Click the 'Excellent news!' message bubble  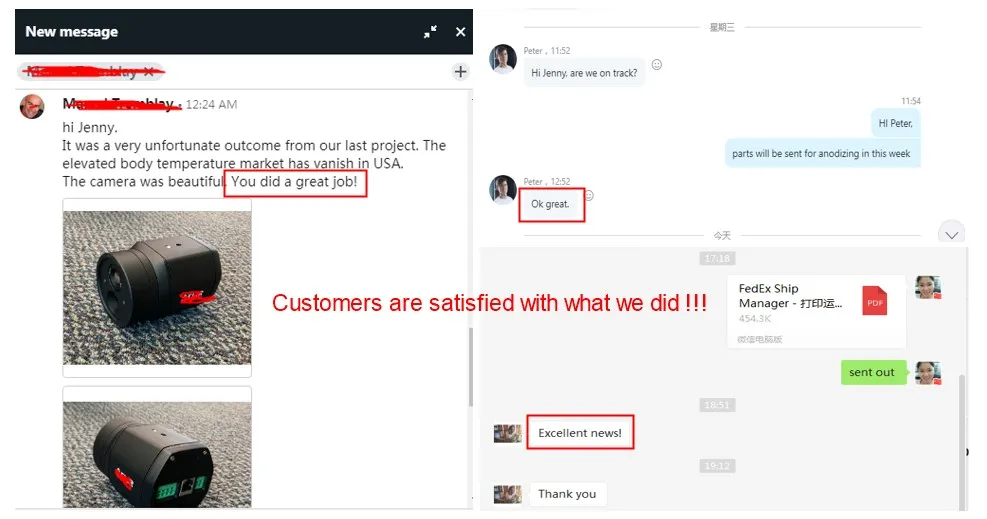[580, 433]
